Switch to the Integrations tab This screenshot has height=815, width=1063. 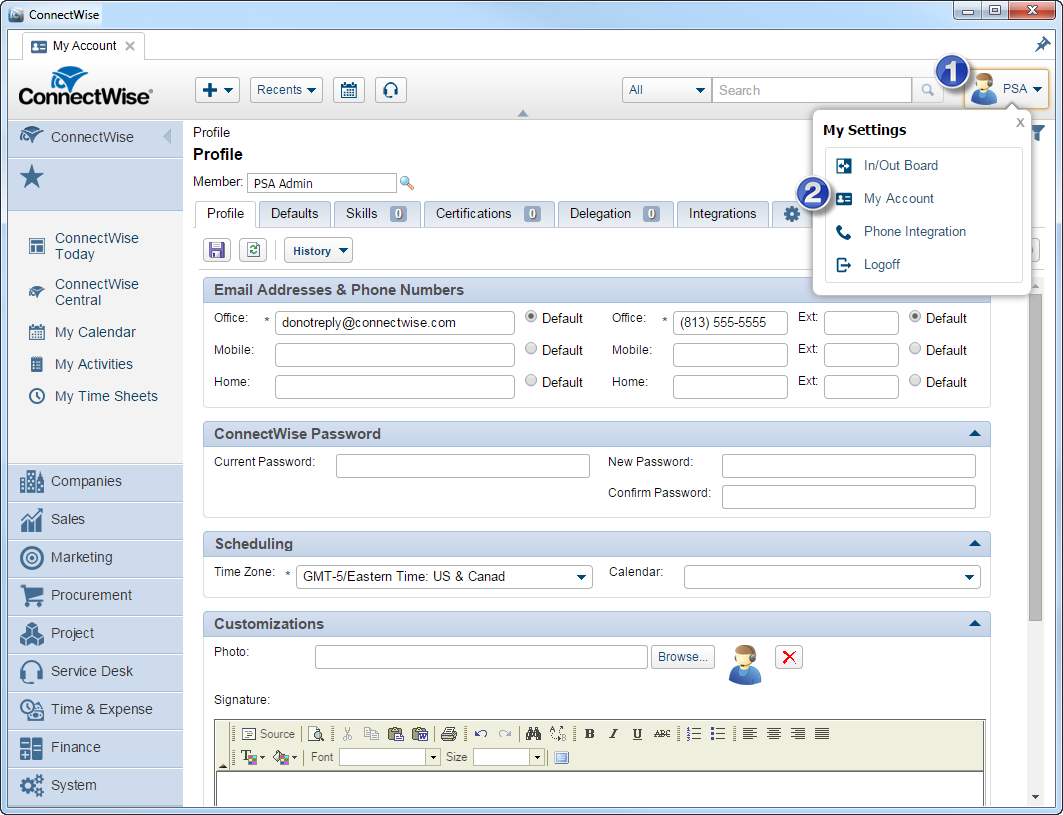click(722, 214)
